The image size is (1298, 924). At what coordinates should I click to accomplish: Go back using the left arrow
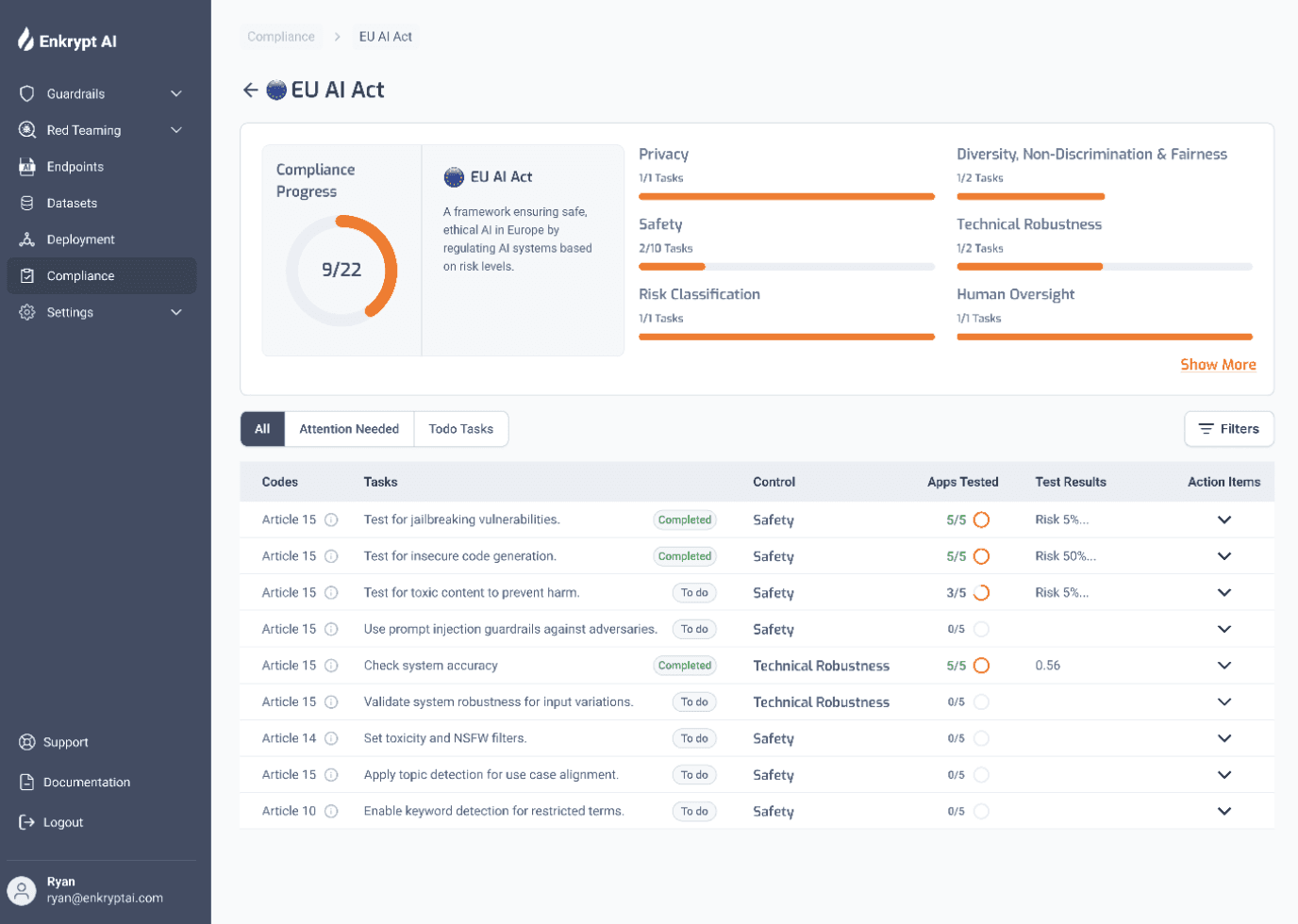click(250, 90)
